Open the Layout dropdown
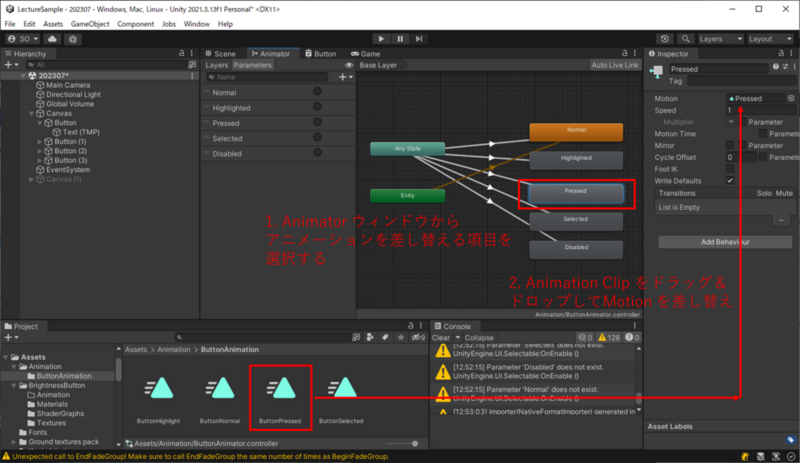Viewport: 800px width, 463px height. click(x=769, y=39)
